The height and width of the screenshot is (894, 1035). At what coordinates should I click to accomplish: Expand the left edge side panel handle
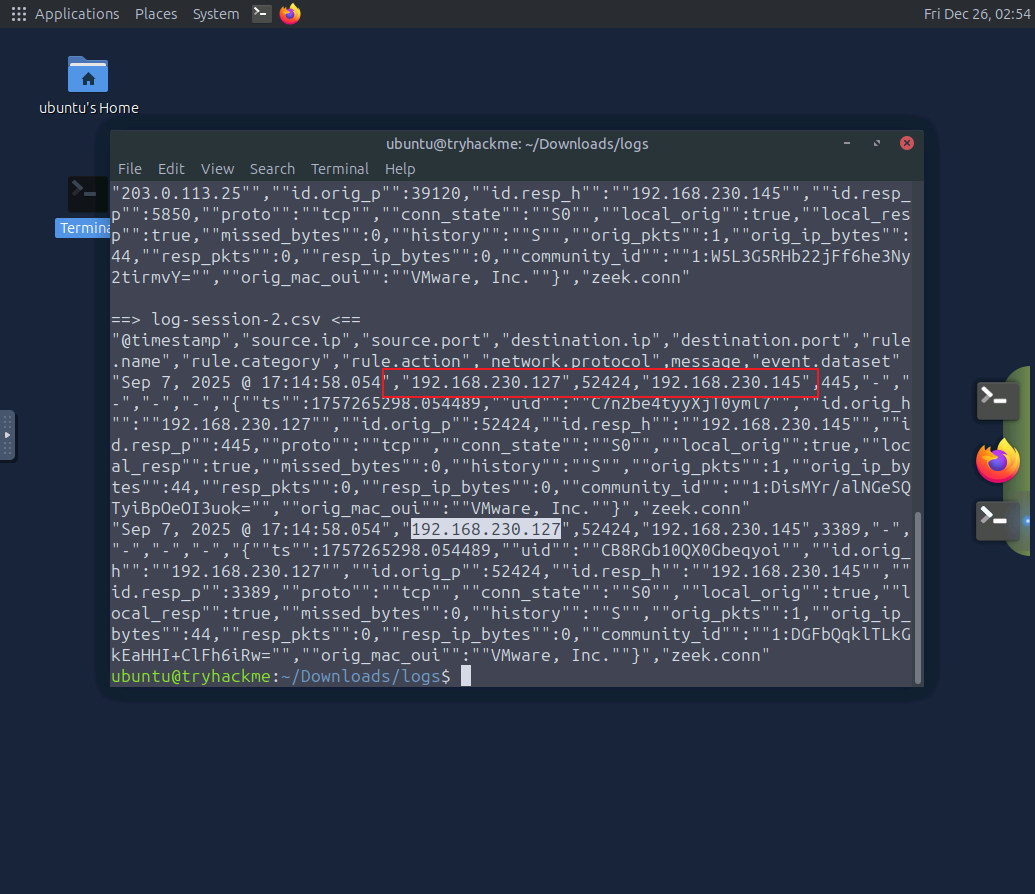tap(7, 436)
